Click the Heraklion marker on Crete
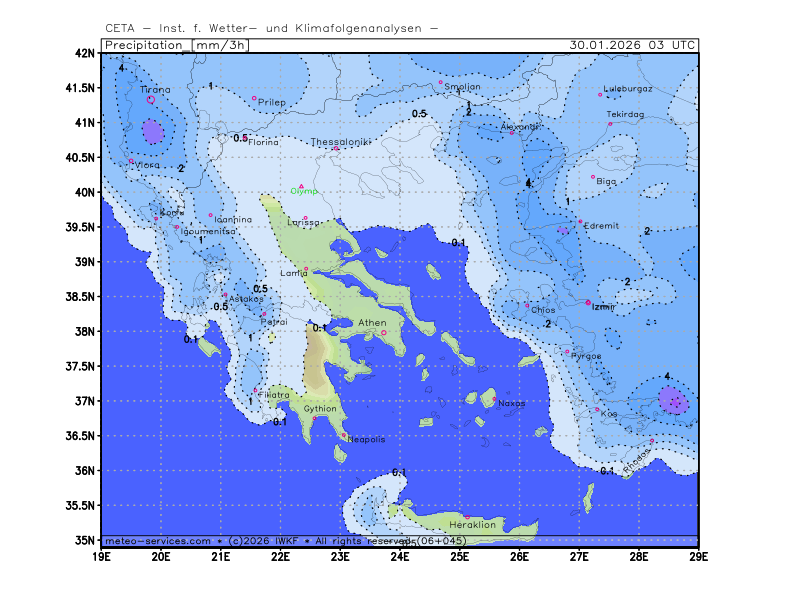 tap(466, 517)
